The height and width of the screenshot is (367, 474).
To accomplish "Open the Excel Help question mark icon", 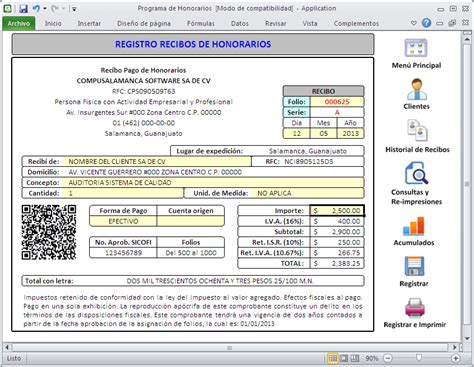I will pyautogui.click(x=426, y=23).
